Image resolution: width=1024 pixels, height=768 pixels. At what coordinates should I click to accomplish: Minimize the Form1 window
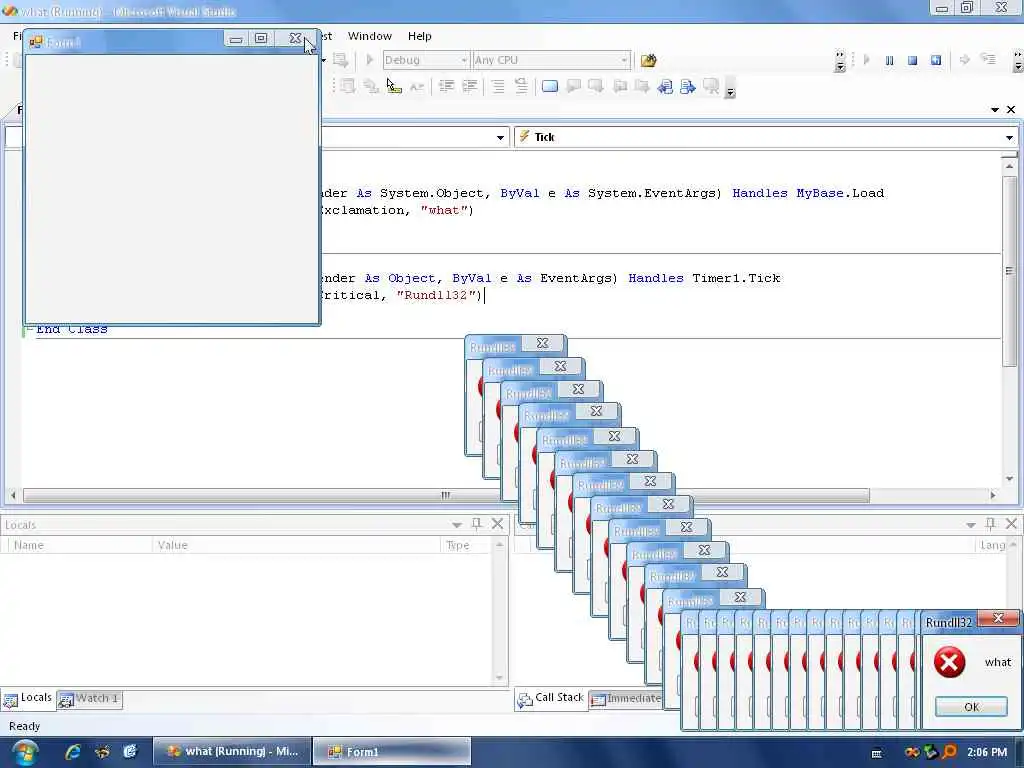[x=236, y=39]
